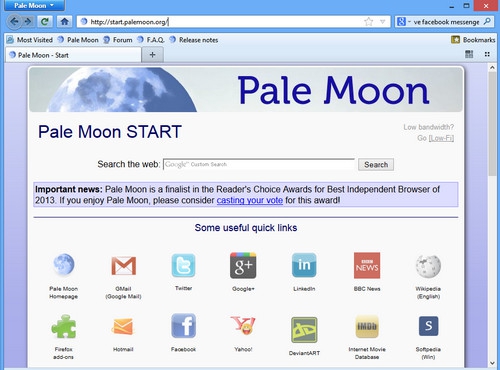Click the Search button on the page

pos(376,165)
